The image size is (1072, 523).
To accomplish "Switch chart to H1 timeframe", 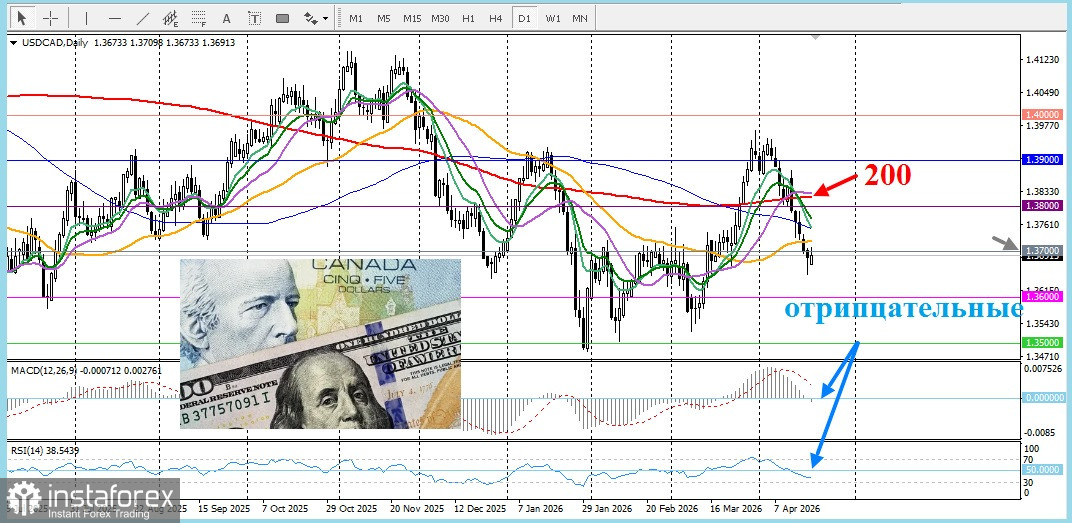I will pos(468,18).
